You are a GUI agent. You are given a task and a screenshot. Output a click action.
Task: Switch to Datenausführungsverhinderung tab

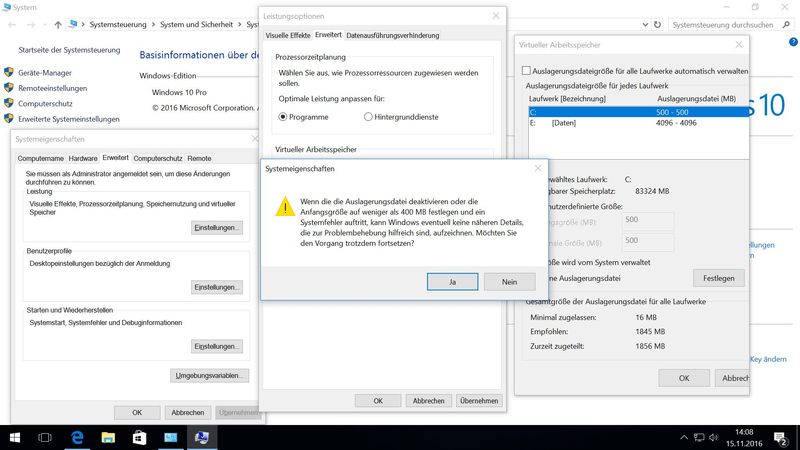coord(392,35)
